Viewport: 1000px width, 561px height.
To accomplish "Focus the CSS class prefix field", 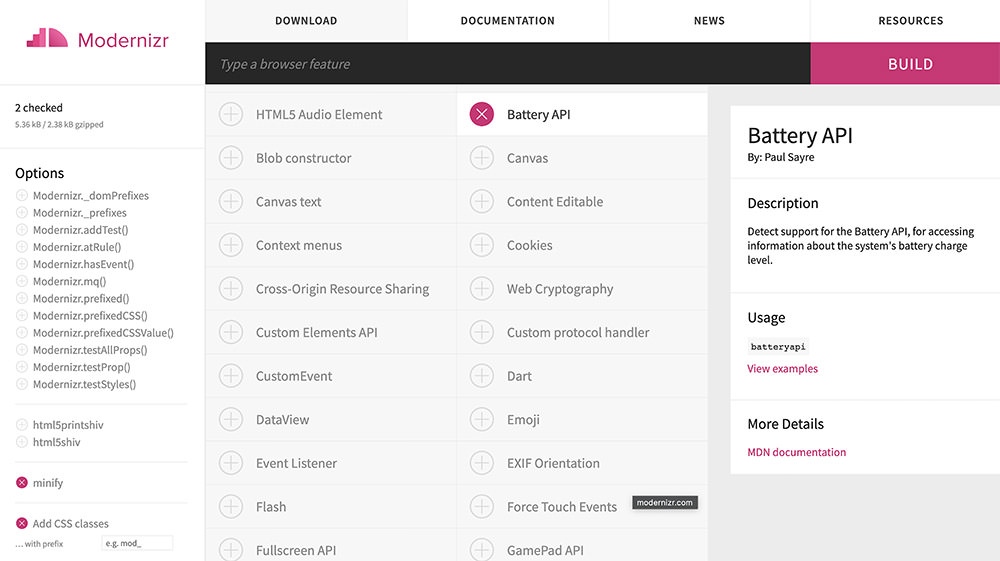I will click(x=137, y=543).
